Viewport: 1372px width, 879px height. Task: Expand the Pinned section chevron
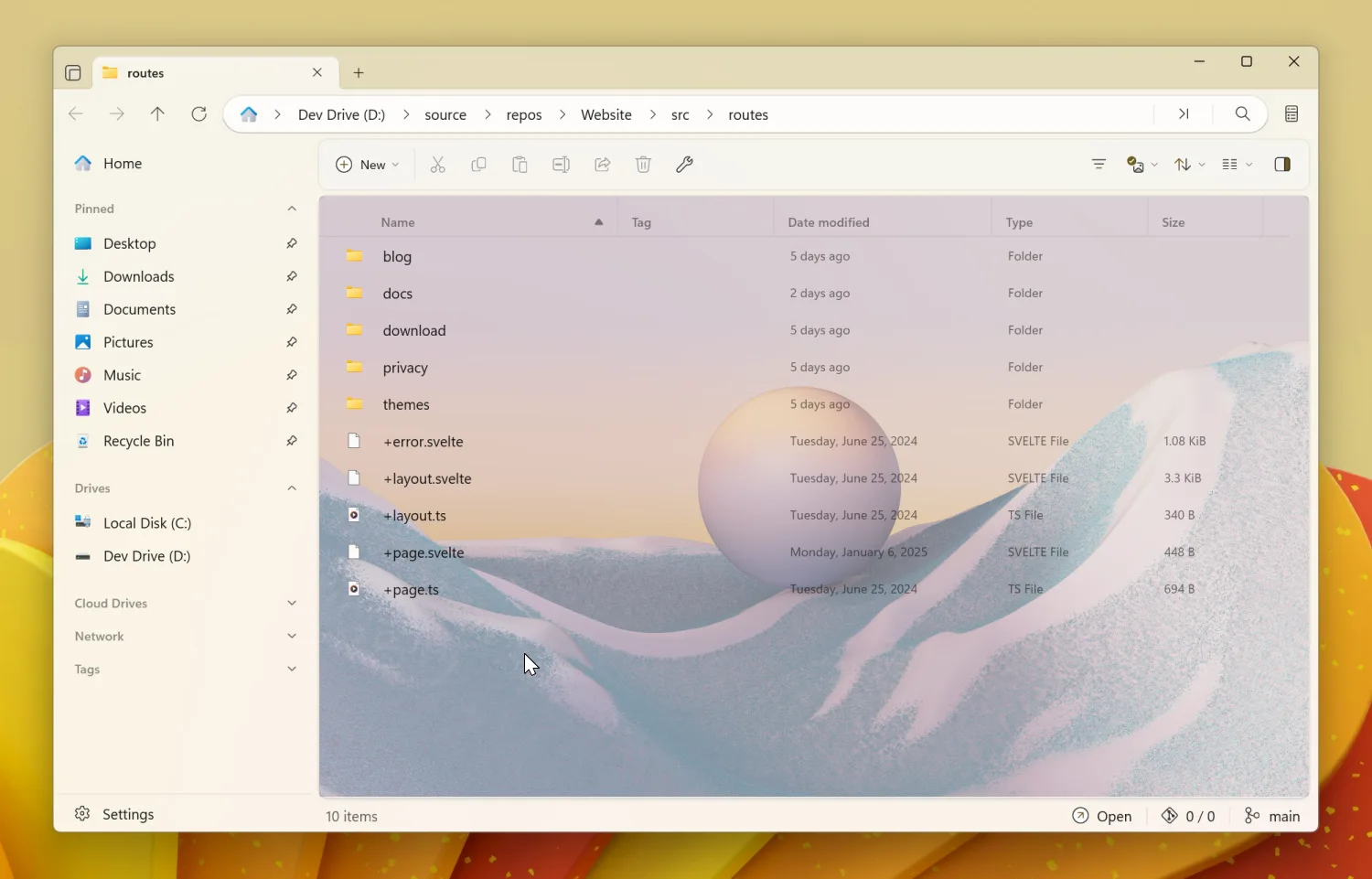[x=291, y=208]
